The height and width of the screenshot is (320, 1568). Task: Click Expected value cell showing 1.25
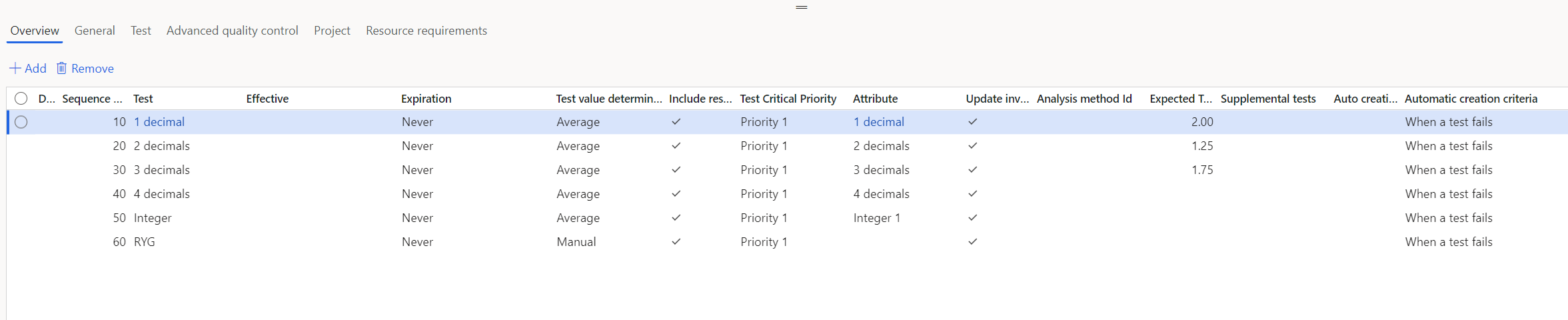(x=1201, y=146)
